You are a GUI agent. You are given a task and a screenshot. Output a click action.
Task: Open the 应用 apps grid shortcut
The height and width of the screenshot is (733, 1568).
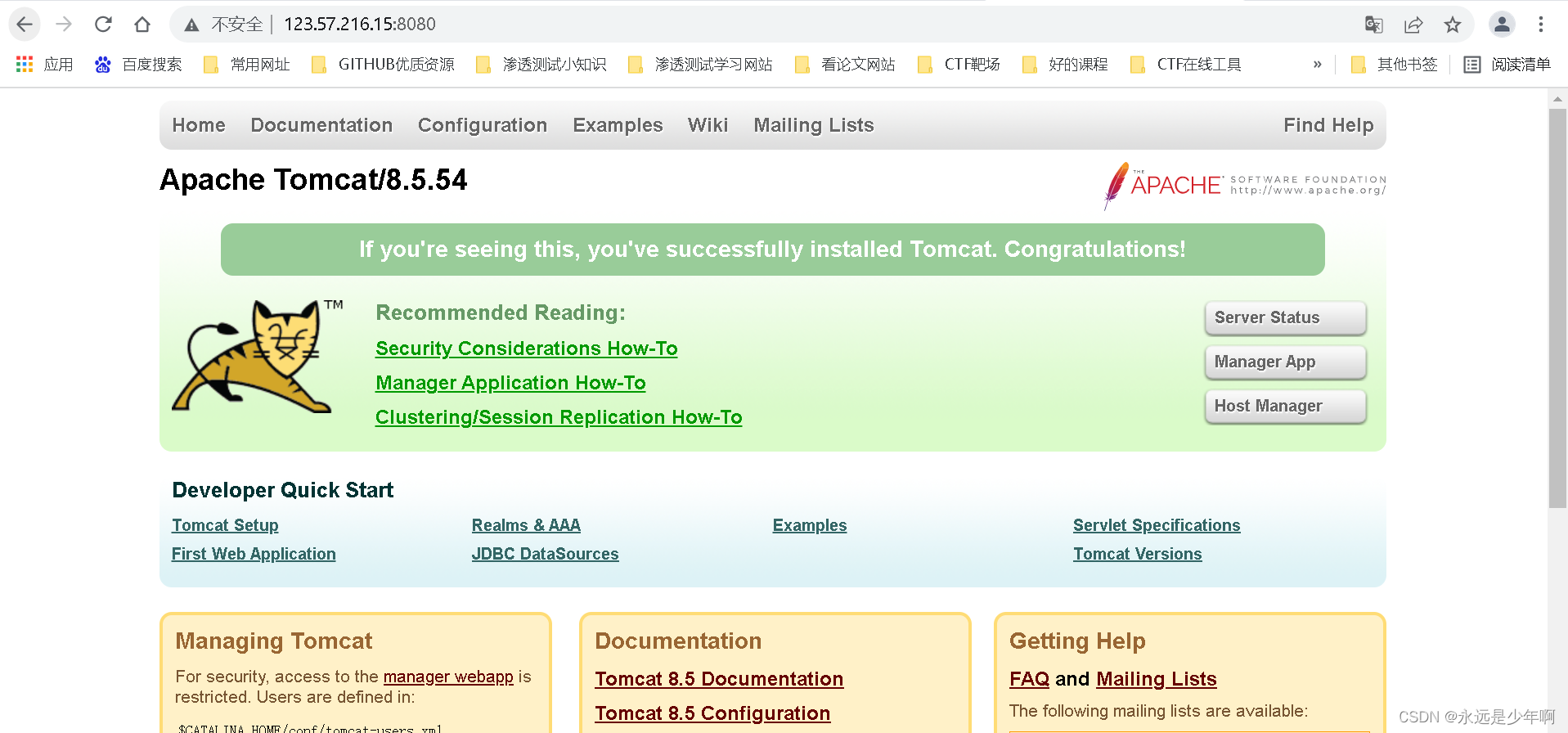pyautogui.click(x=45, y=65)
